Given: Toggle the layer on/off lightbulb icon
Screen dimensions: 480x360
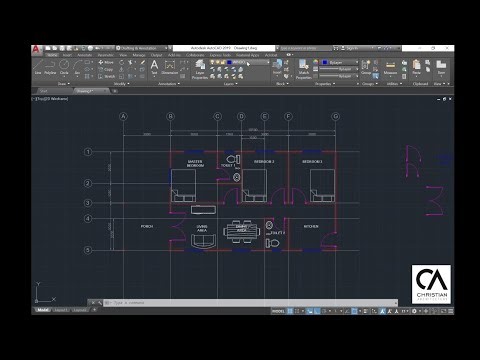Looking at the screenshot, I should tap(212, 62).
